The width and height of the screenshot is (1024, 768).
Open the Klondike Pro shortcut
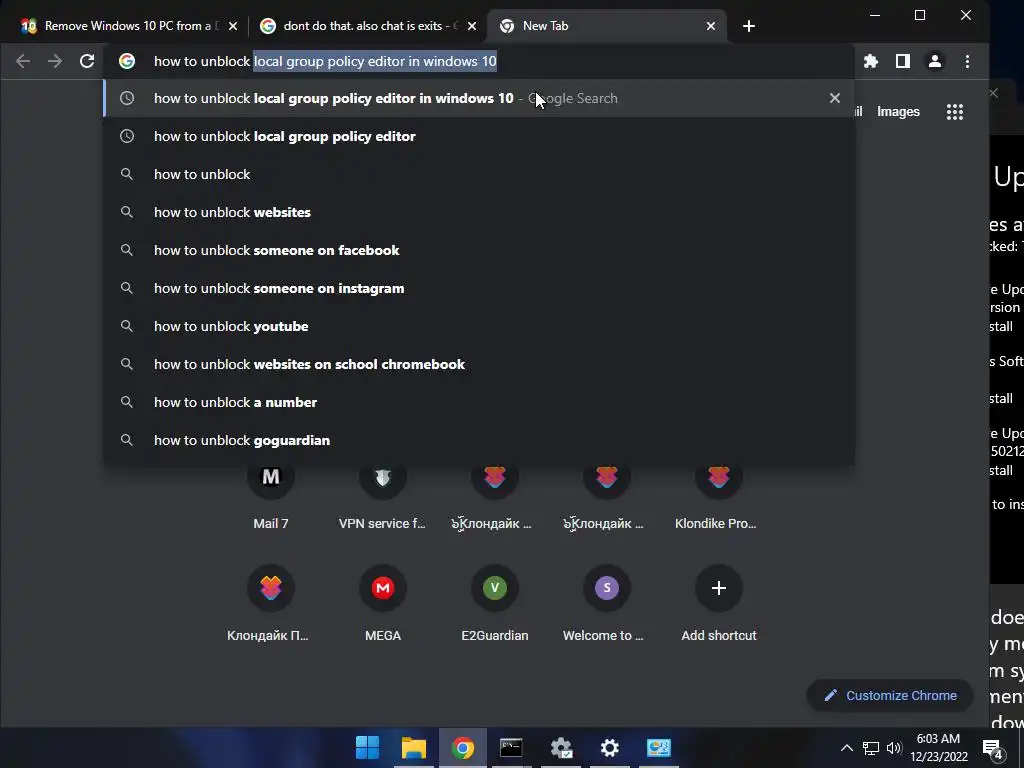click(x=718, y=496)
